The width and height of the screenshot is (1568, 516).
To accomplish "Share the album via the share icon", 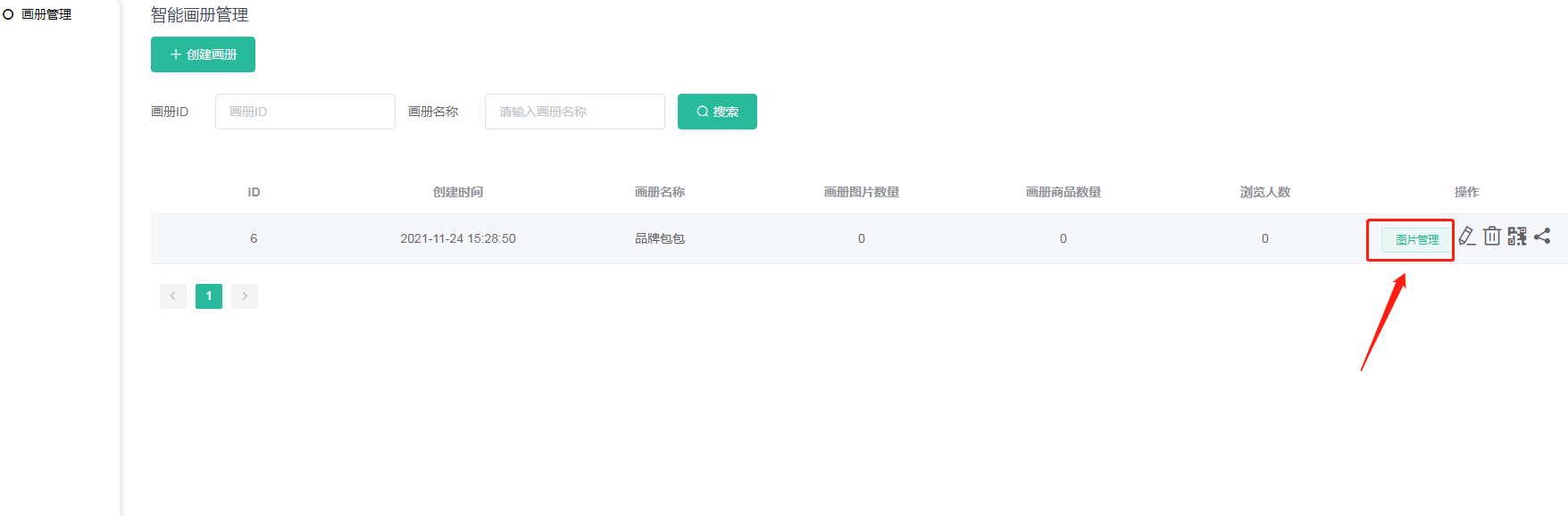I will tap(1542, 237).
